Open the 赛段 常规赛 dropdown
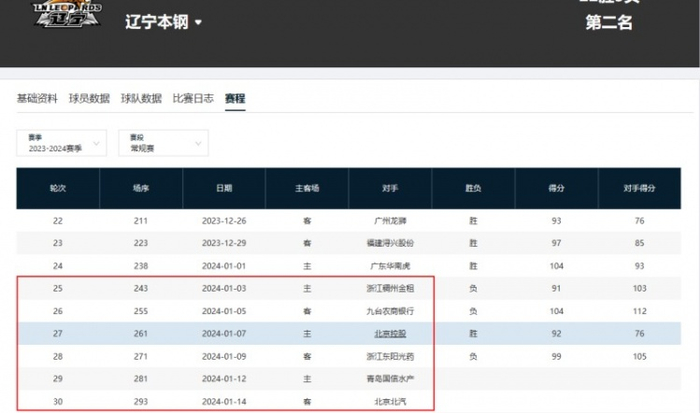 163,143
